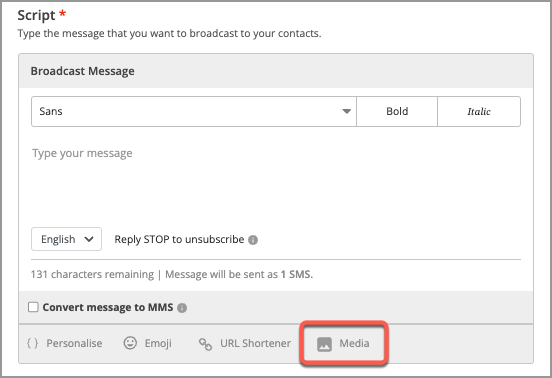The width and height of the screenshot is (552, 378).
Task: Open info tooltip beside Convert message to MMS
Action: point(182,308)
